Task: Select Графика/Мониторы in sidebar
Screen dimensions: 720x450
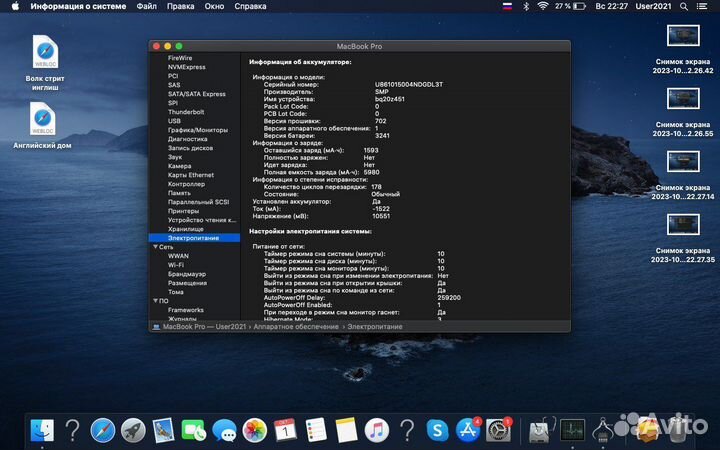Action: pyautogui.click(x=197, y=130)
